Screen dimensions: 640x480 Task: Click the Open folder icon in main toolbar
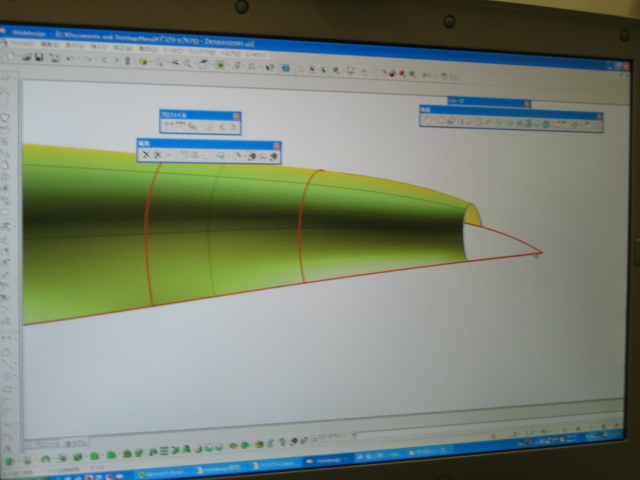[27, 57]
